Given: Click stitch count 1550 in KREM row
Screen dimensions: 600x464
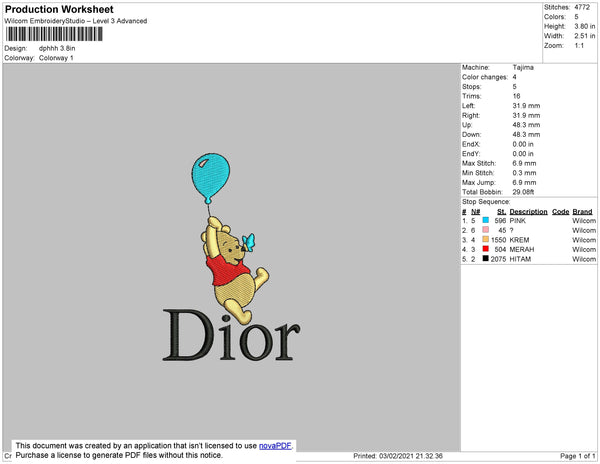Looking at the screenshot, I should tap(499, 240).
